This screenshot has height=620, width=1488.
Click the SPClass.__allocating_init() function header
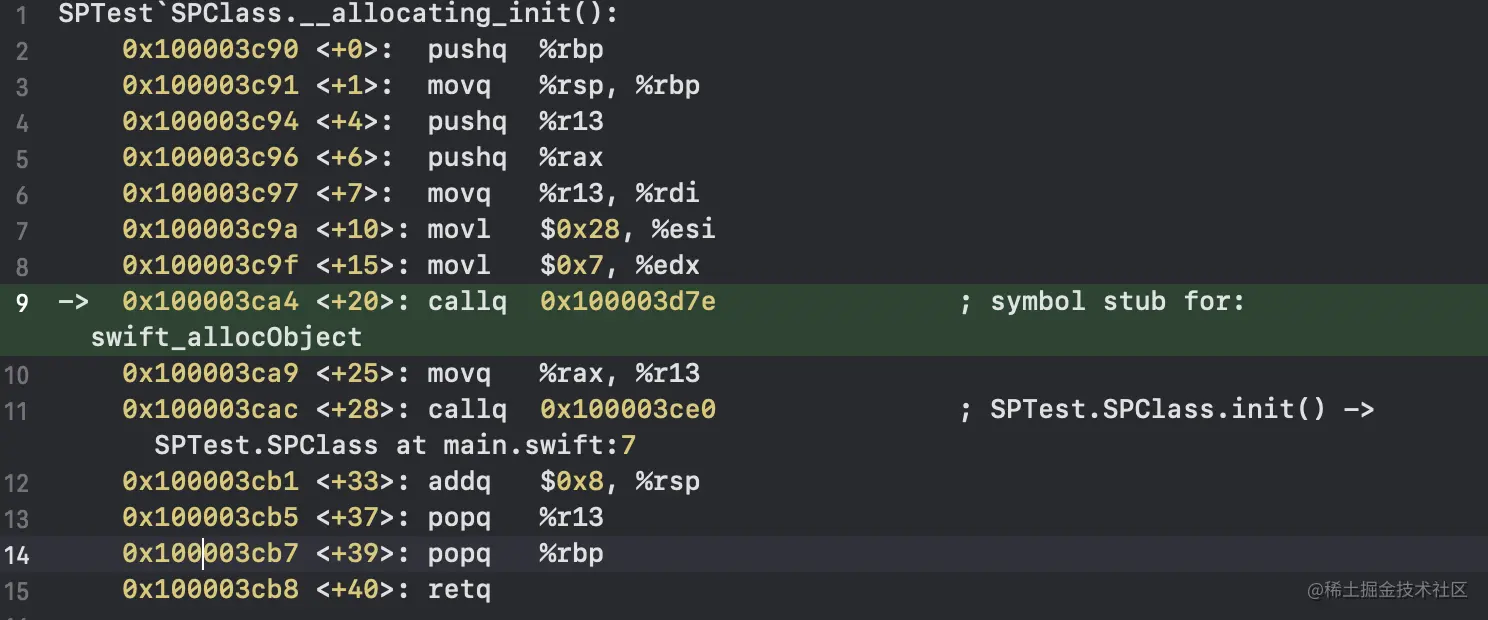click(338, 14)
